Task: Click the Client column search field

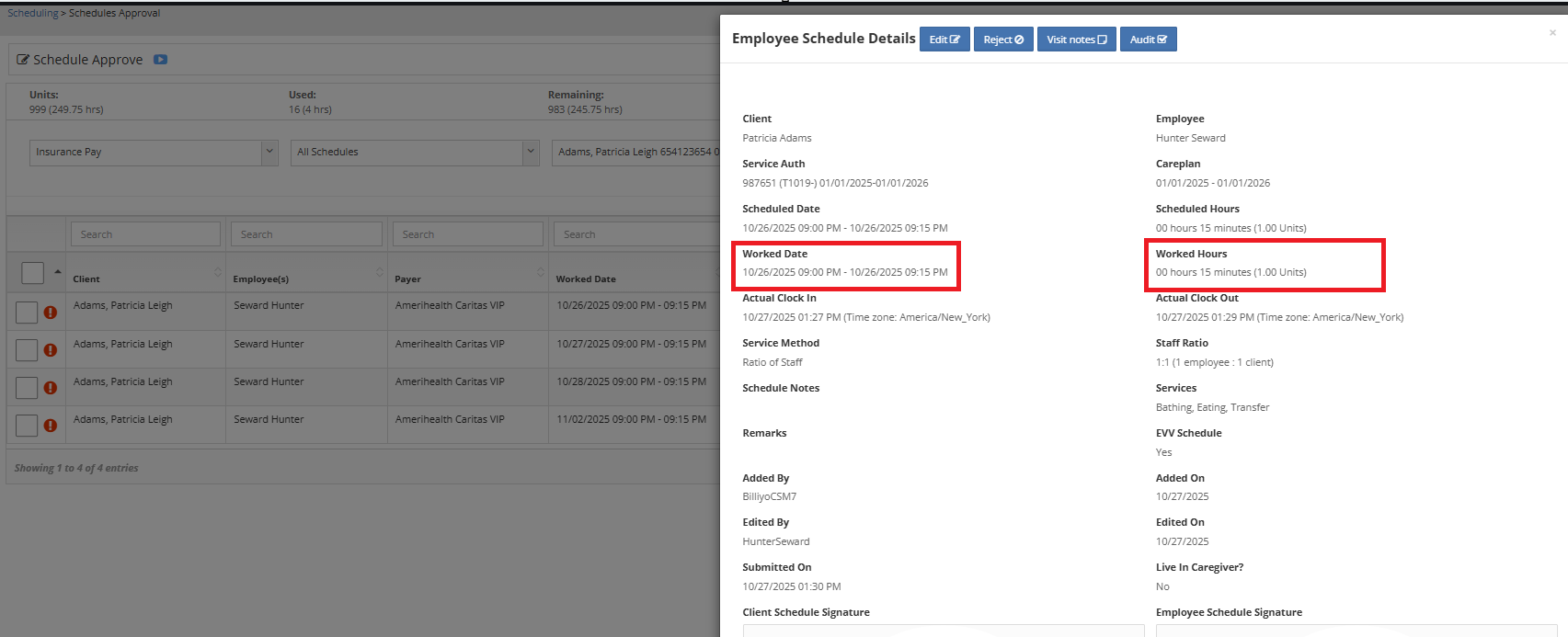Action: pyautogui.click(x=145, y=234)
